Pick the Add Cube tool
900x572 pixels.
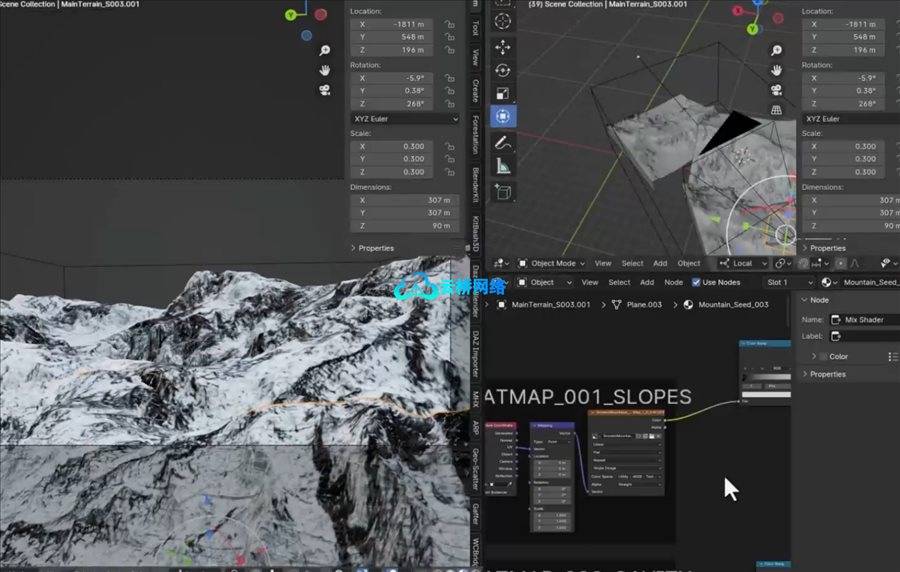tap(502, 192)
